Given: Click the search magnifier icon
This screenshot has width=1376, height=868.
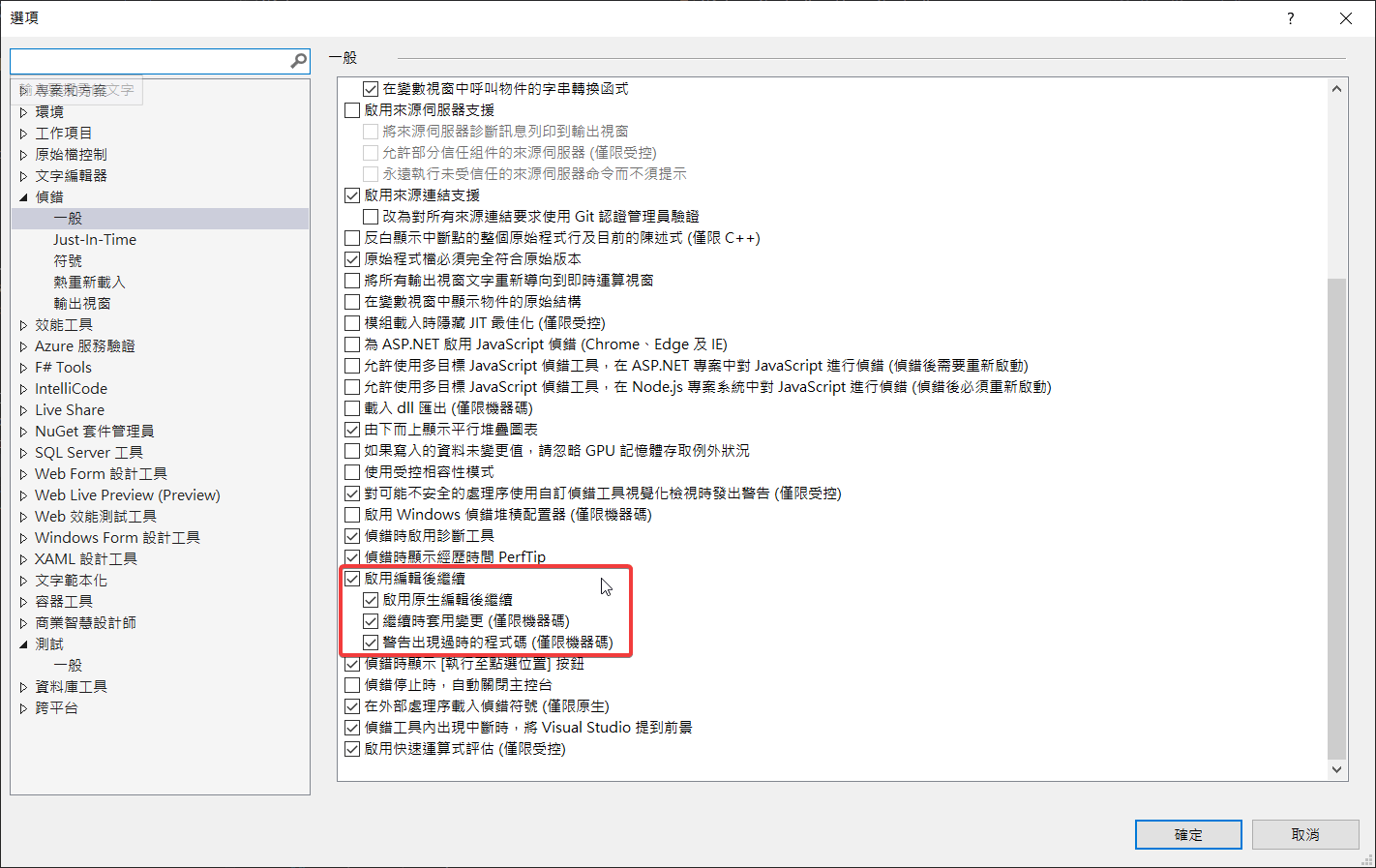Looking at the screenshot, I should pyautogui.click(x=299, y=61).
